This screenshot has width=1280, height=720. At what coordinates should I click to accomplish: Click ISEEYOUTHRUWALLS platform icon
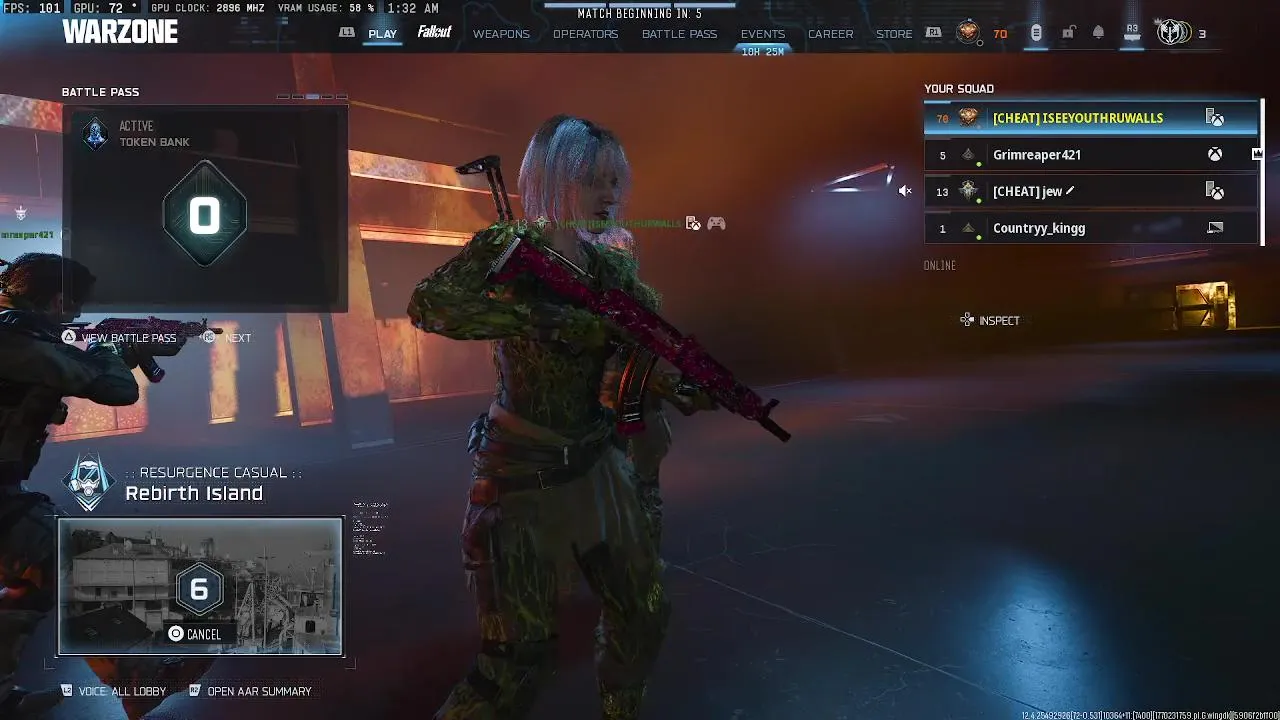[x=1215, y=118]
